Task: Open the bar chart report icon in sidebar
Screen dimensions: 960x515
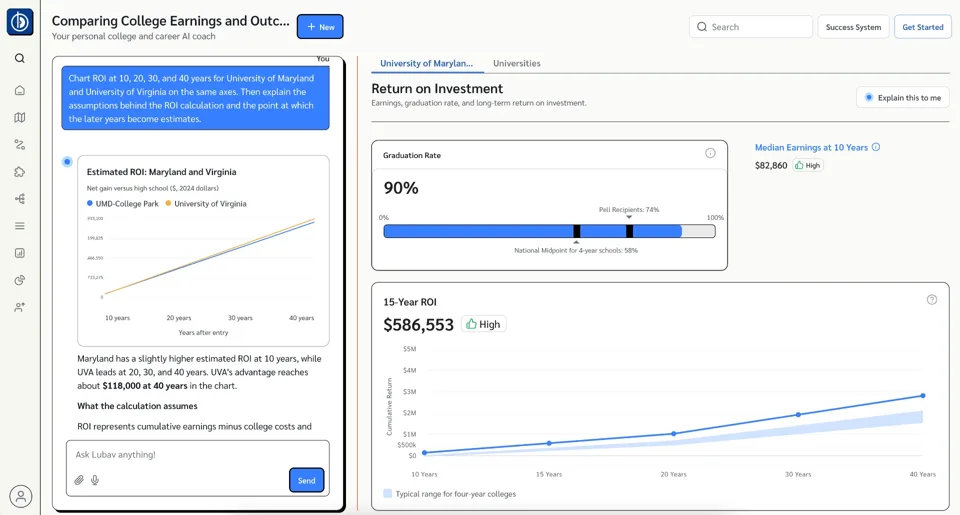Action: point(20,253)
